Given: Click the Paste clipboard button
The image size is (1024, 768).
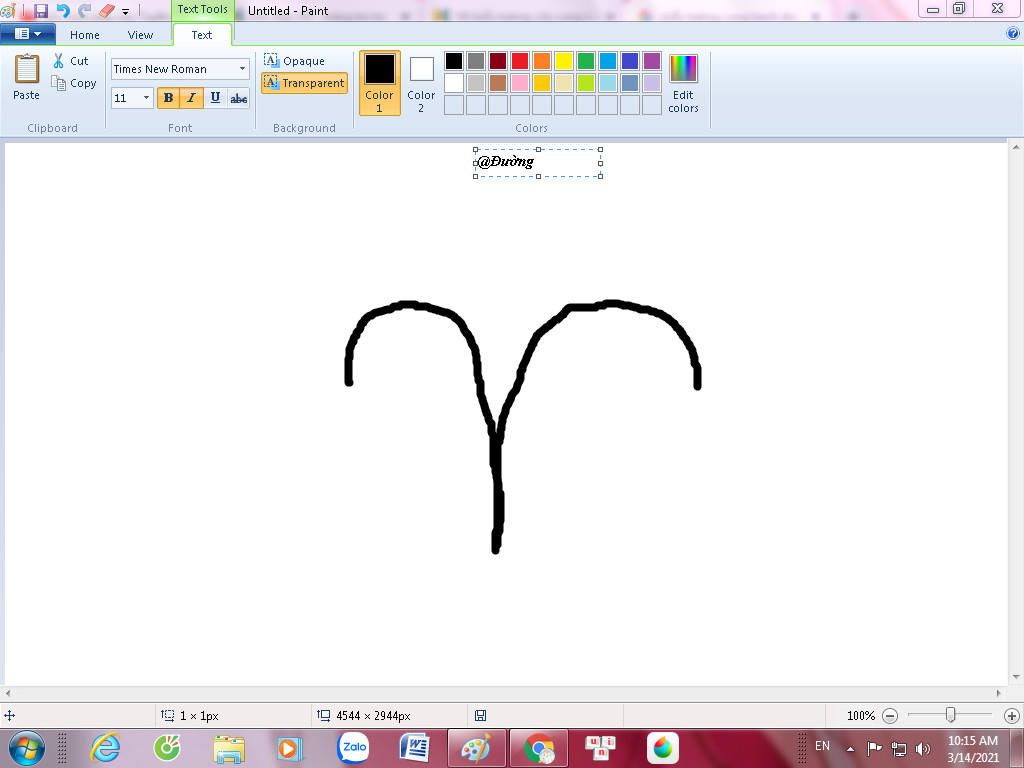Looking at the screenshot, I should pyautogui.click(x=27, y=77).
